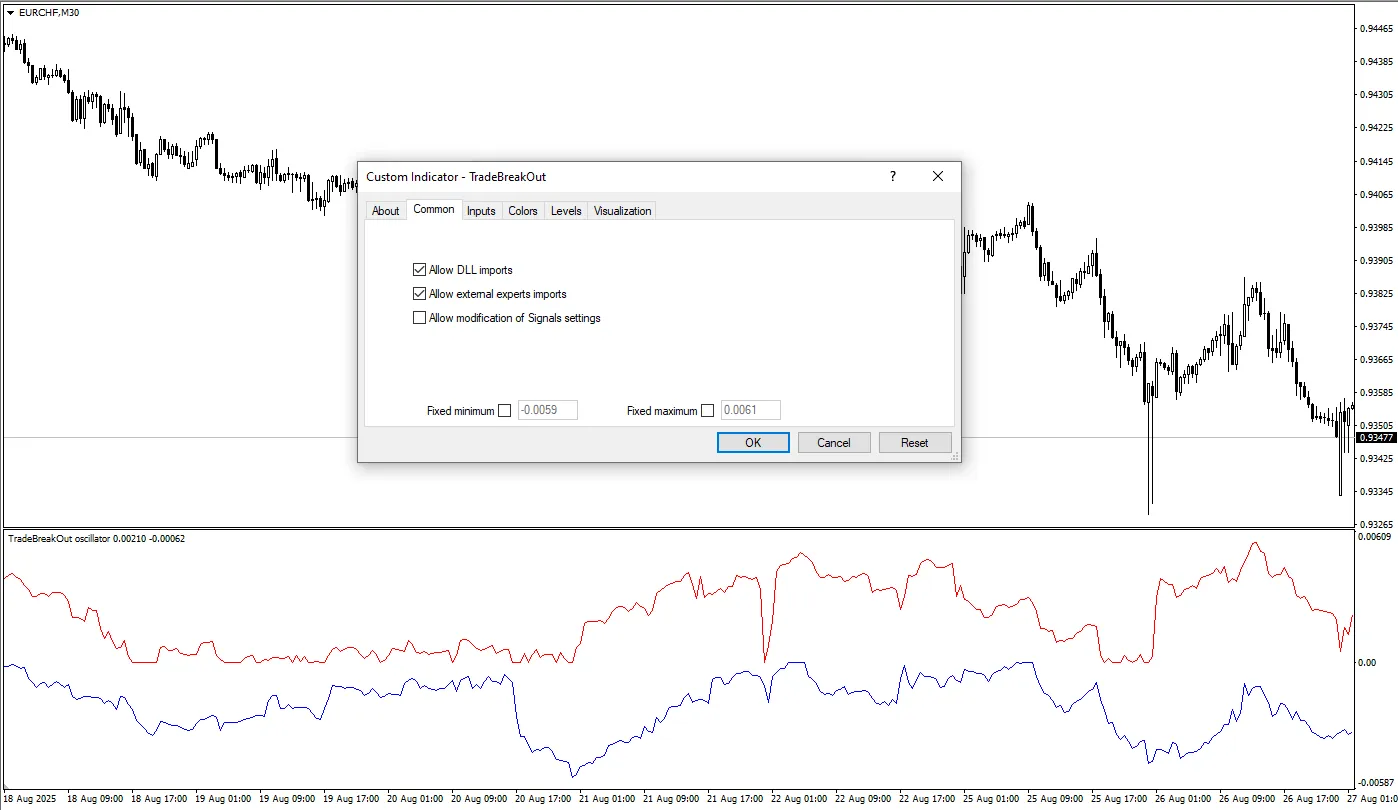Click the Fixed maximum value field

[750, 410]
